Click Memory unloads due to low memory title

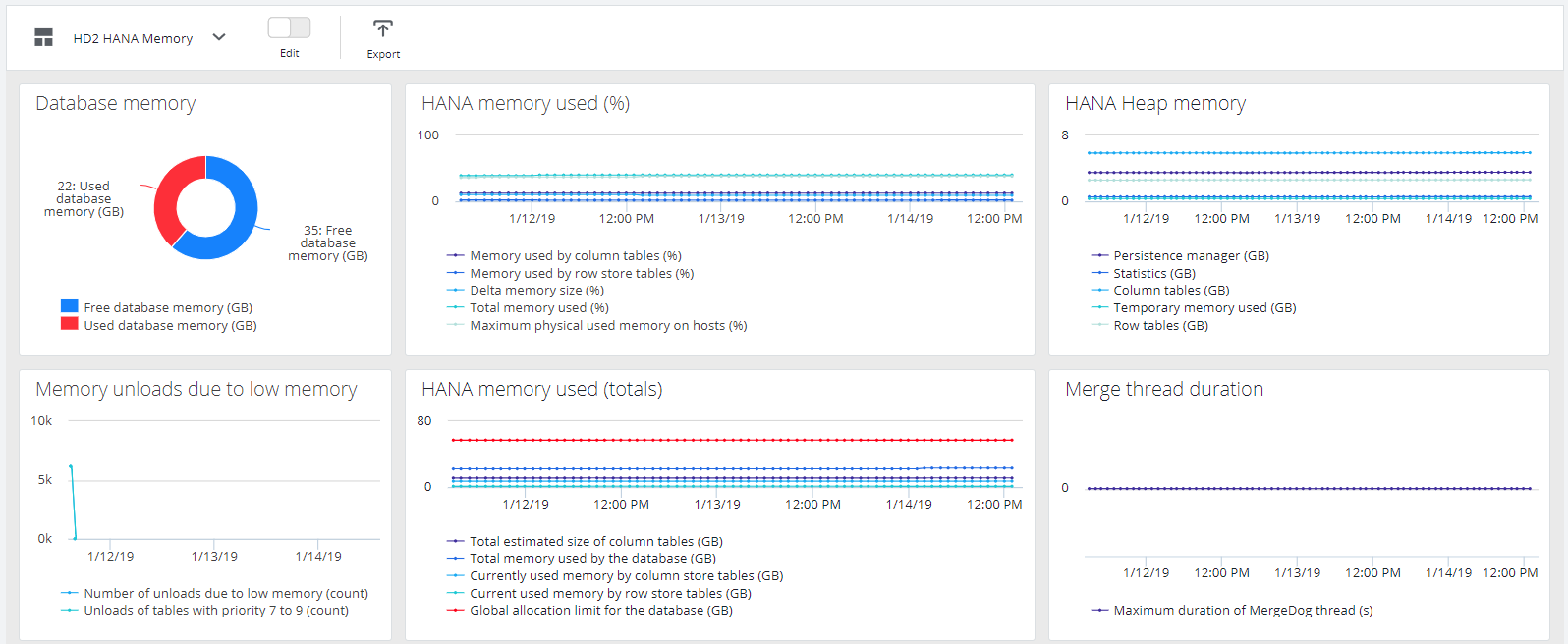[x=196, y=389]
